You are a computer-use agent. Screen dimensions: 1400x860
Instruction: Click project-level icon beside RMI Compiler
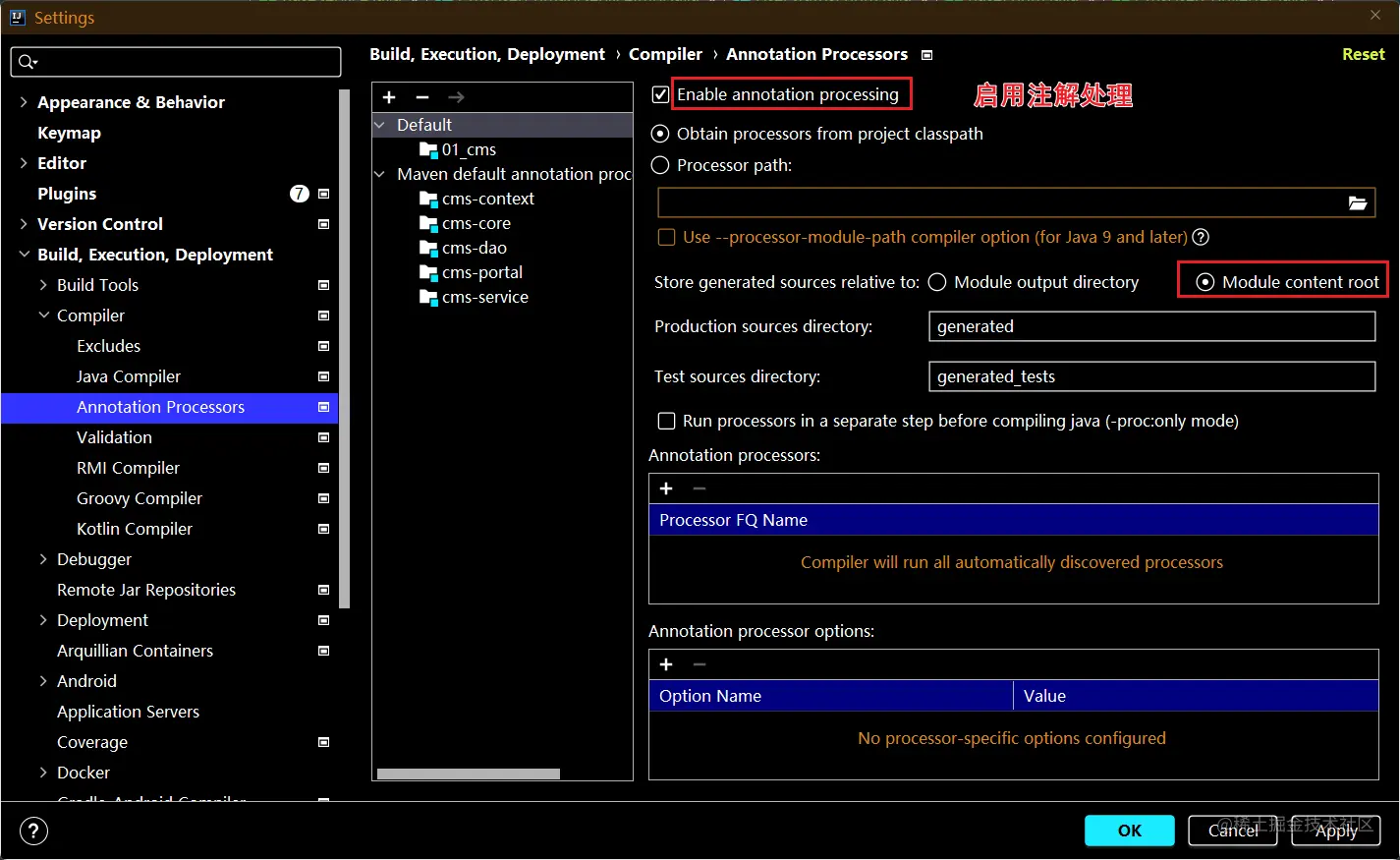[324, 468]
